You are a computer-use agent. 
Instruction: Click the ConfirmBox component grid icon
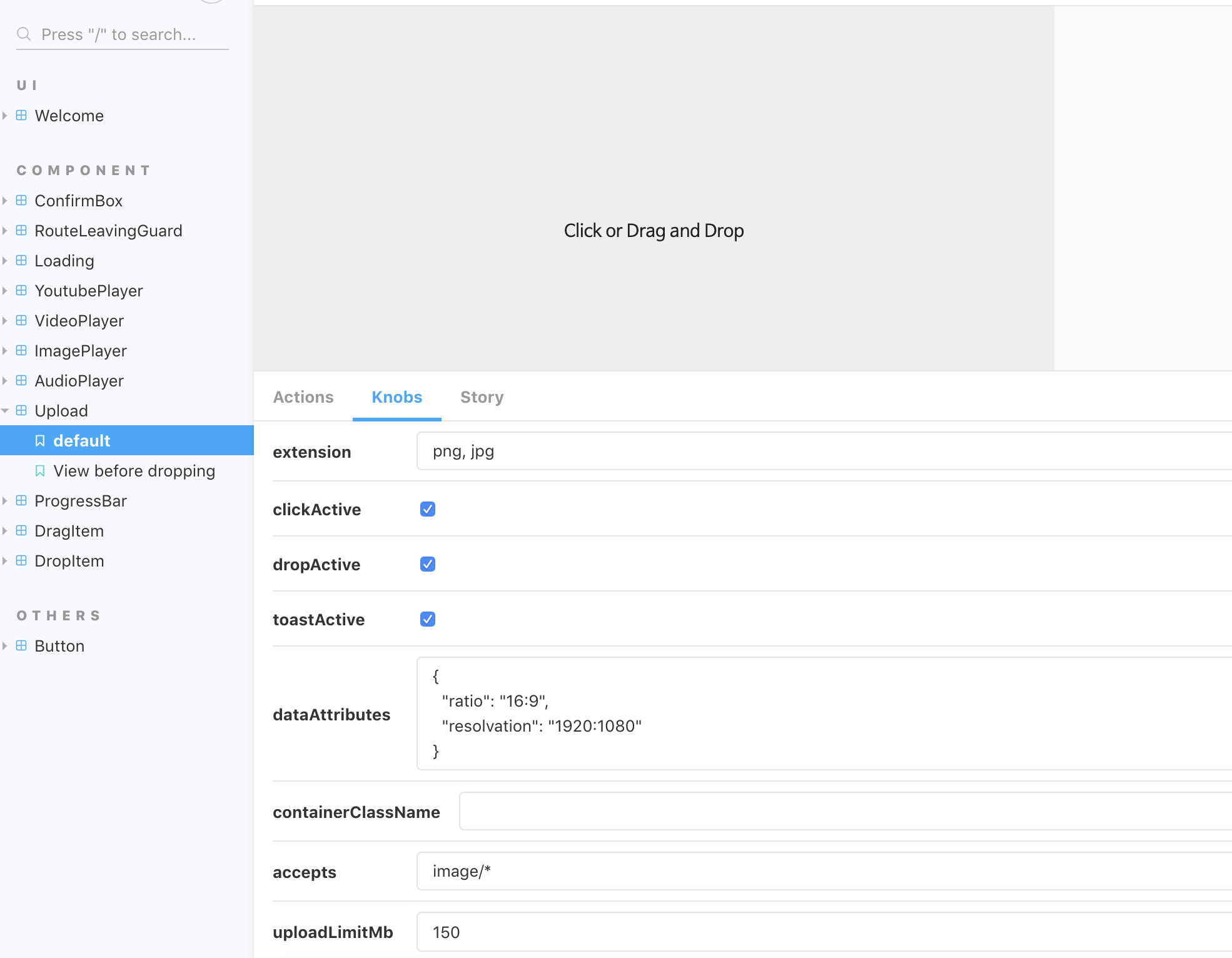tap(21, 200)
